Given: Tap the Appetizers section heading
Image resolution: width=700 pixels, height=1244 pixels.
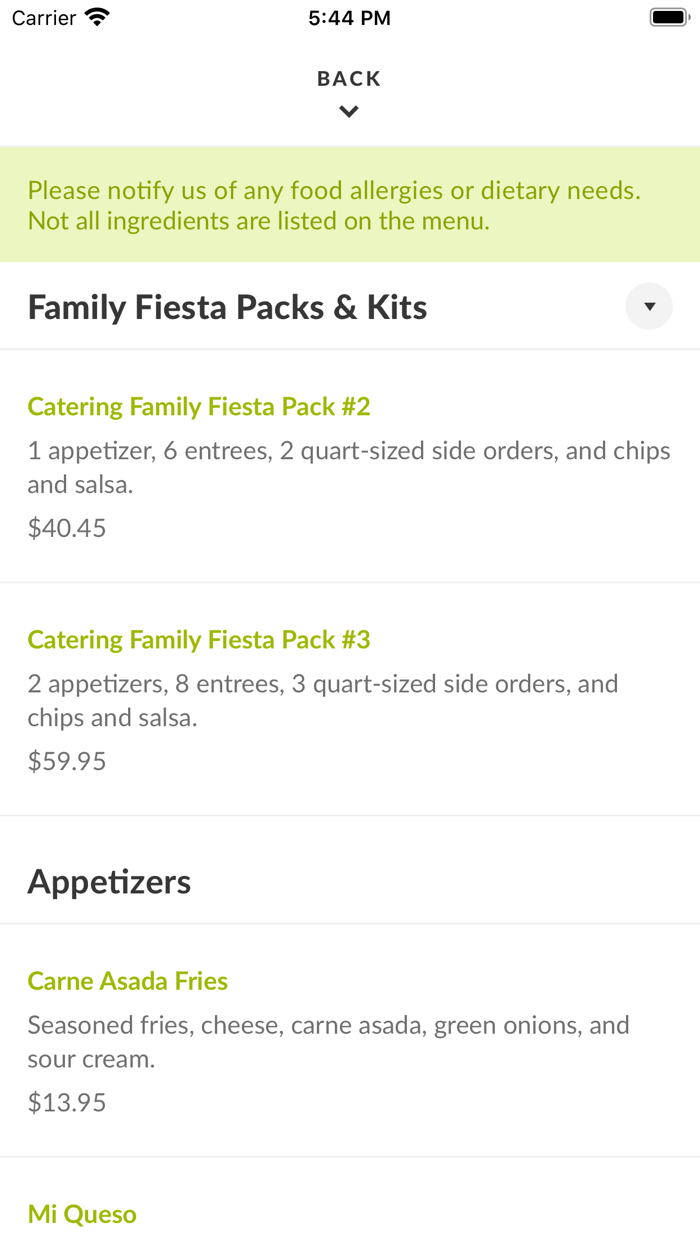Looking at the screenshot, I should coord(109,882).
